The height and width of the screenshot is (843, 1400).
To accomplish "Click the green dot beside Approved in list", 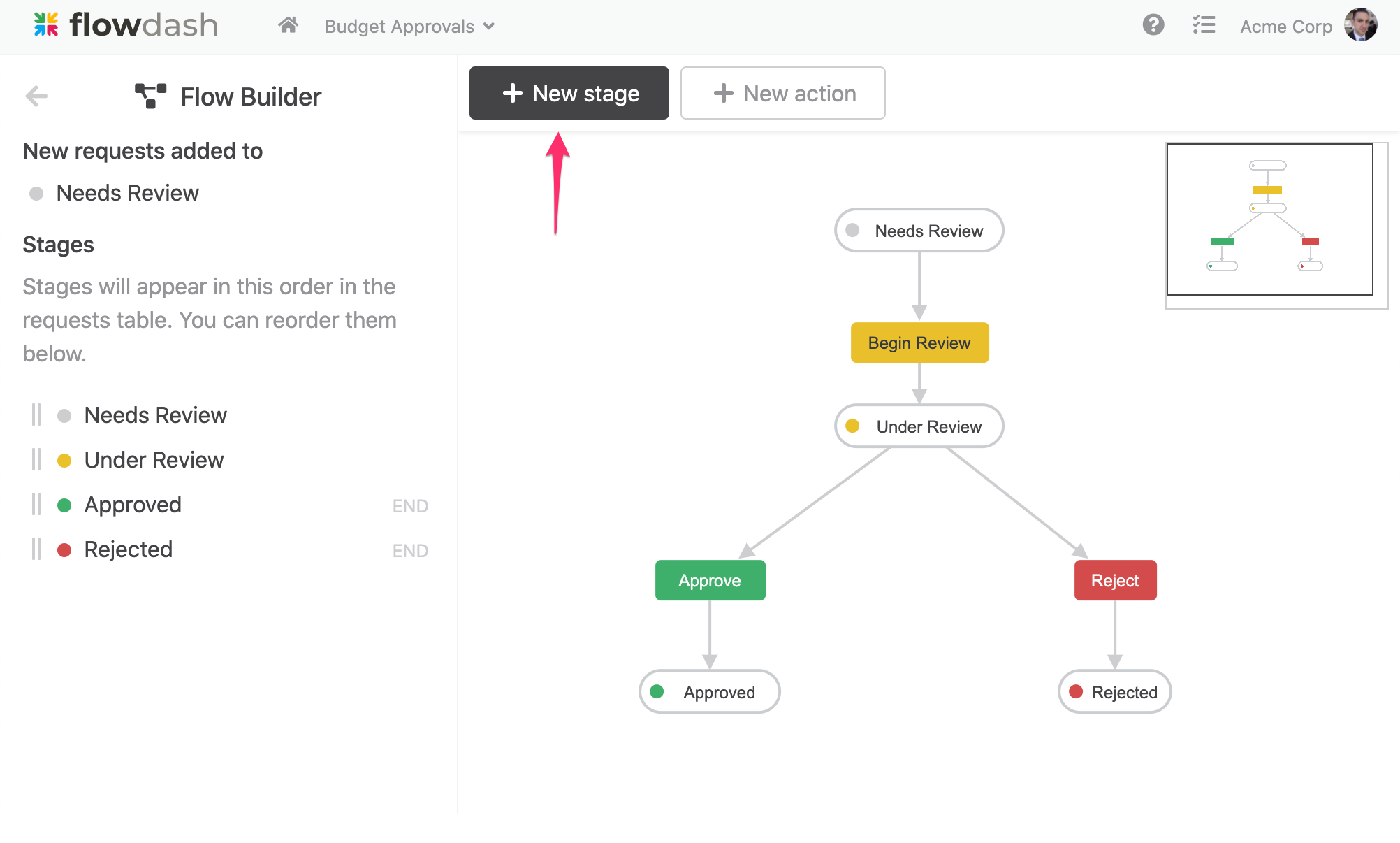I will 64,505.
